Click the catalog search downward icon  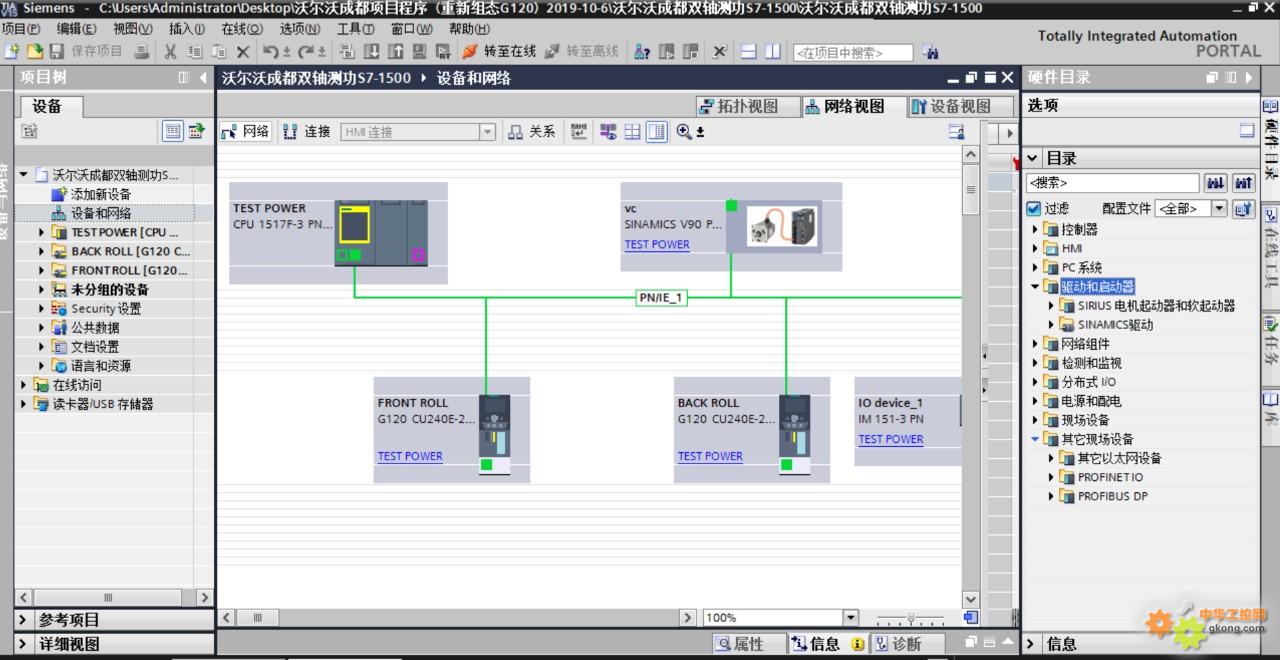(1216, 183)
